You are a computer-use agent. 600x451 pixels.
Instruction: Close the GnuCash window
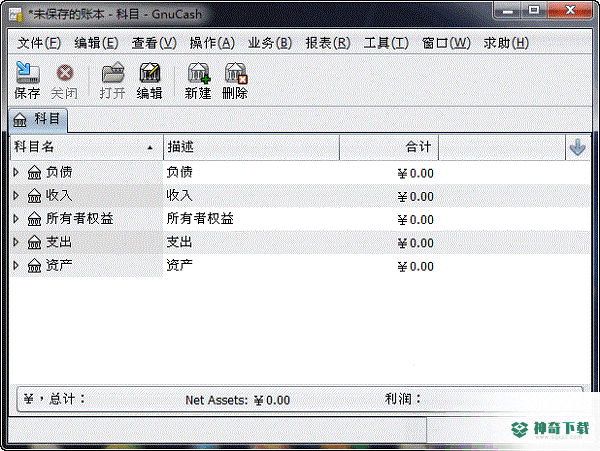[570, 10]
